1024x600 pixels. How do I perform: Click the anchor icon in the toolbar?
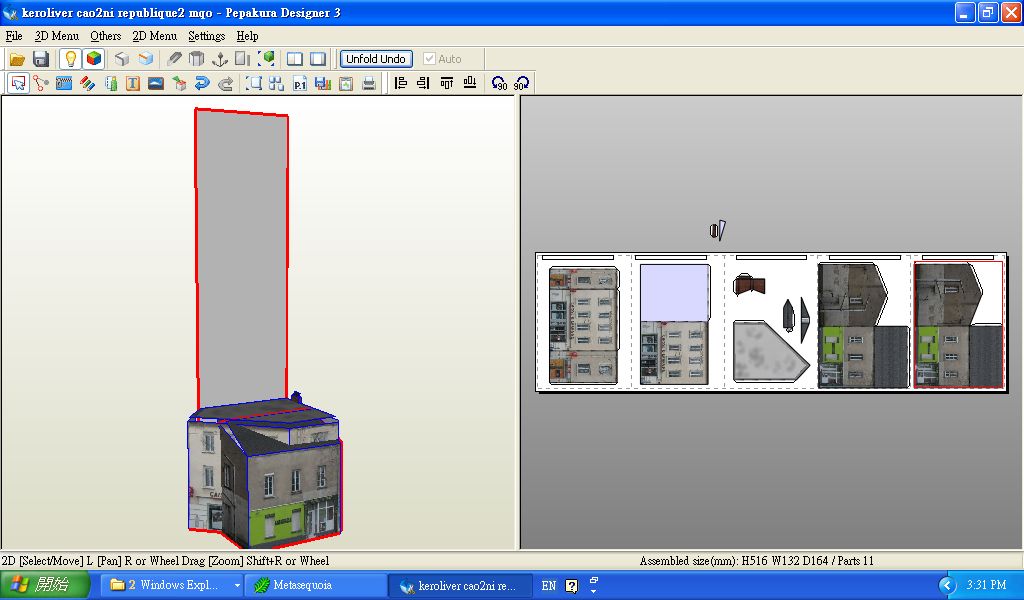(x=218, y=59)
